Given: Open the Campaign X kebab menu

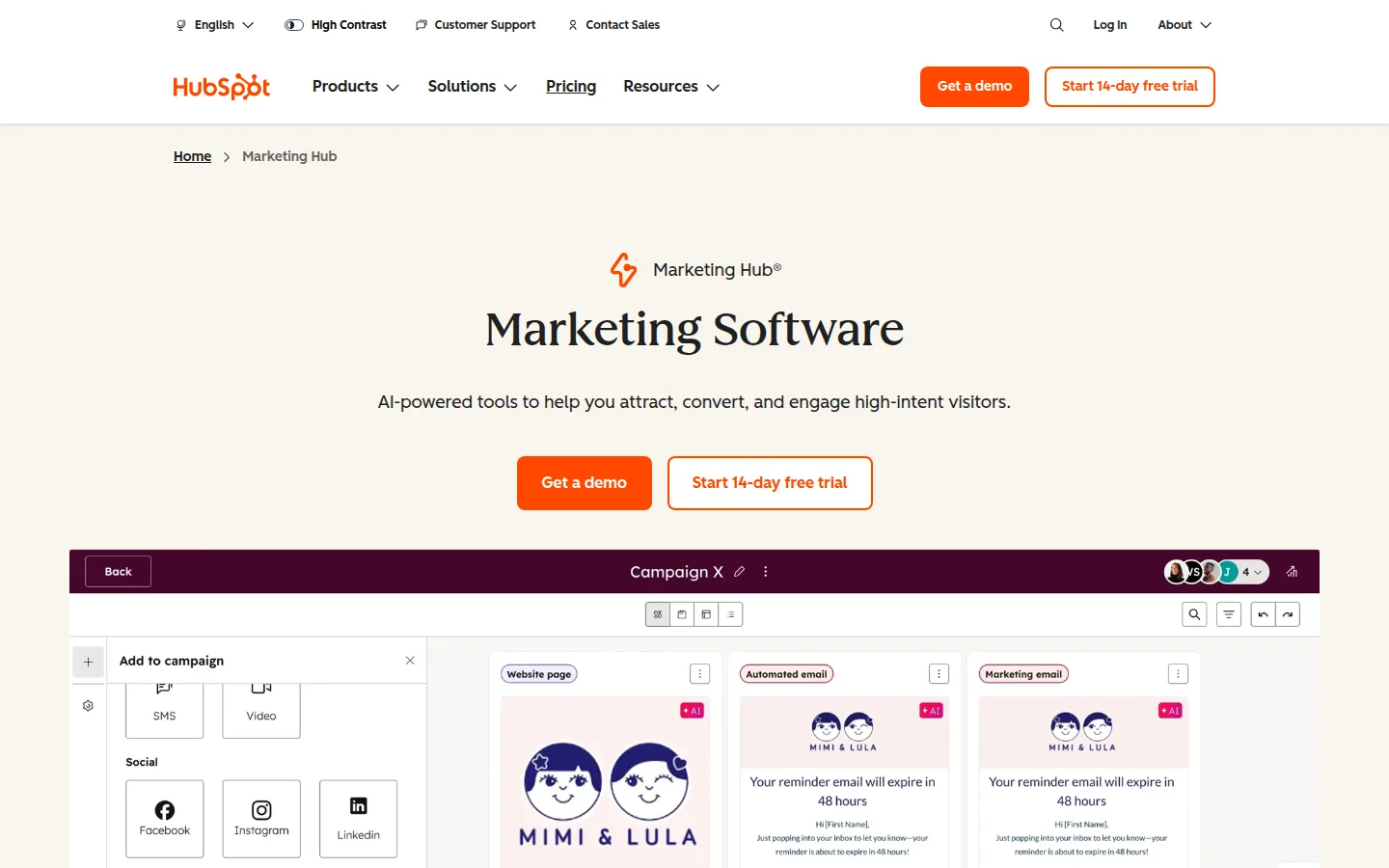Looking at the screenshot, I should click(766, 572).
